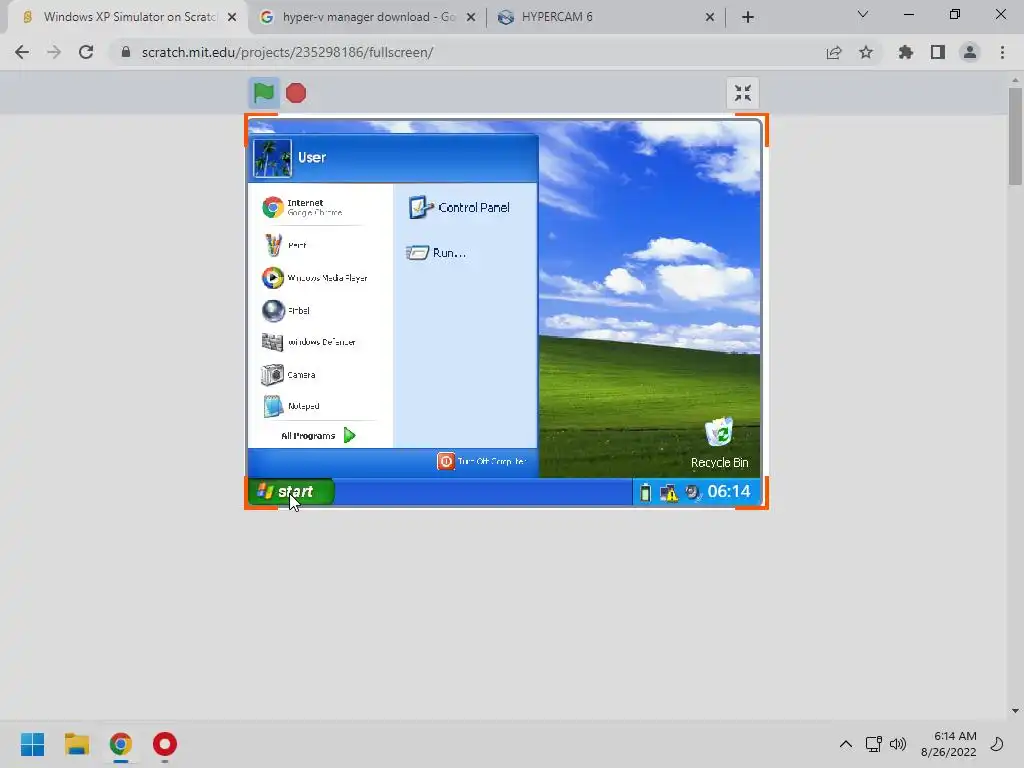
Task: Open Run... in start menu
Action: coord(436,253)
